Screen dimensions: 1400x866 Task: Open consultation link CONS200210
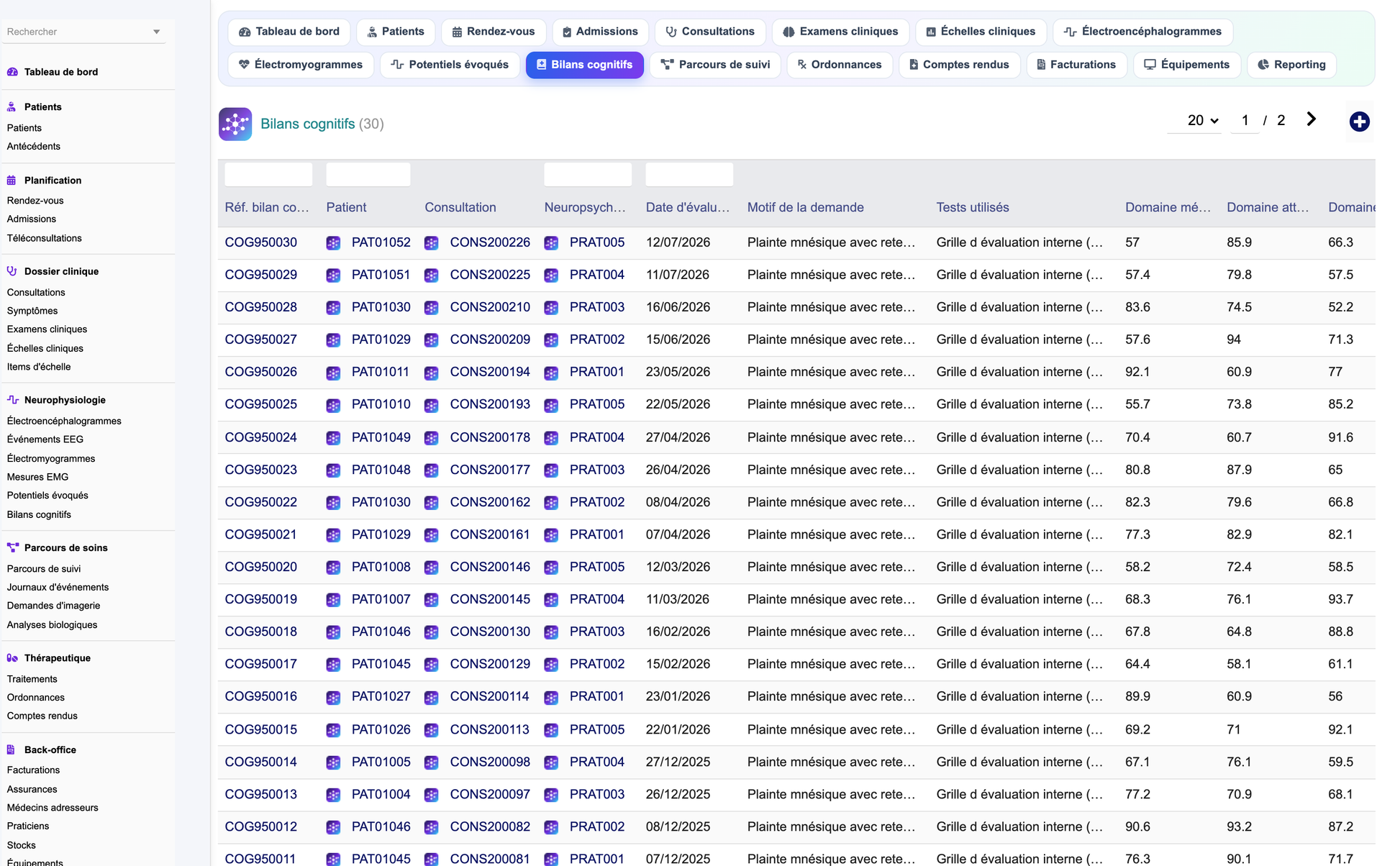point(490,307)
